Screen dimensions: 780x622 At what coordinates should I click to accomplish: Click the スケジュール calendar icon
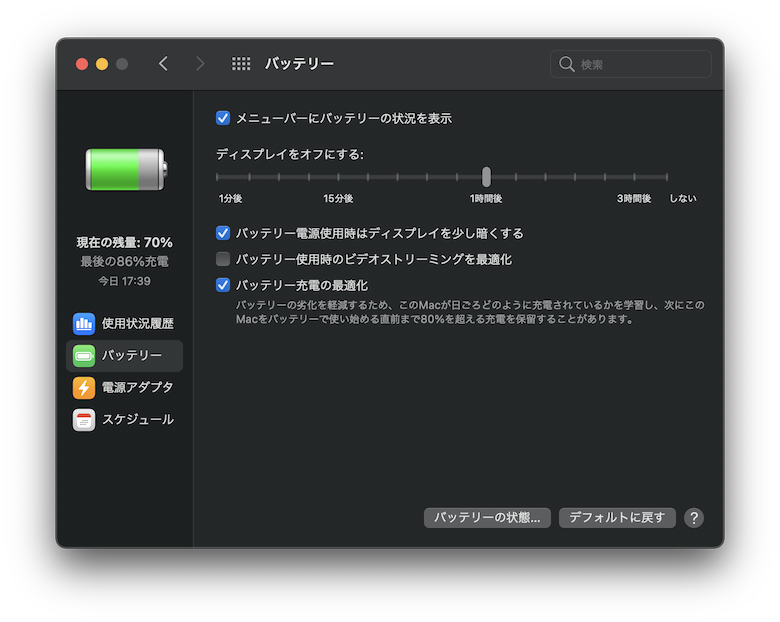pos(84,420)
